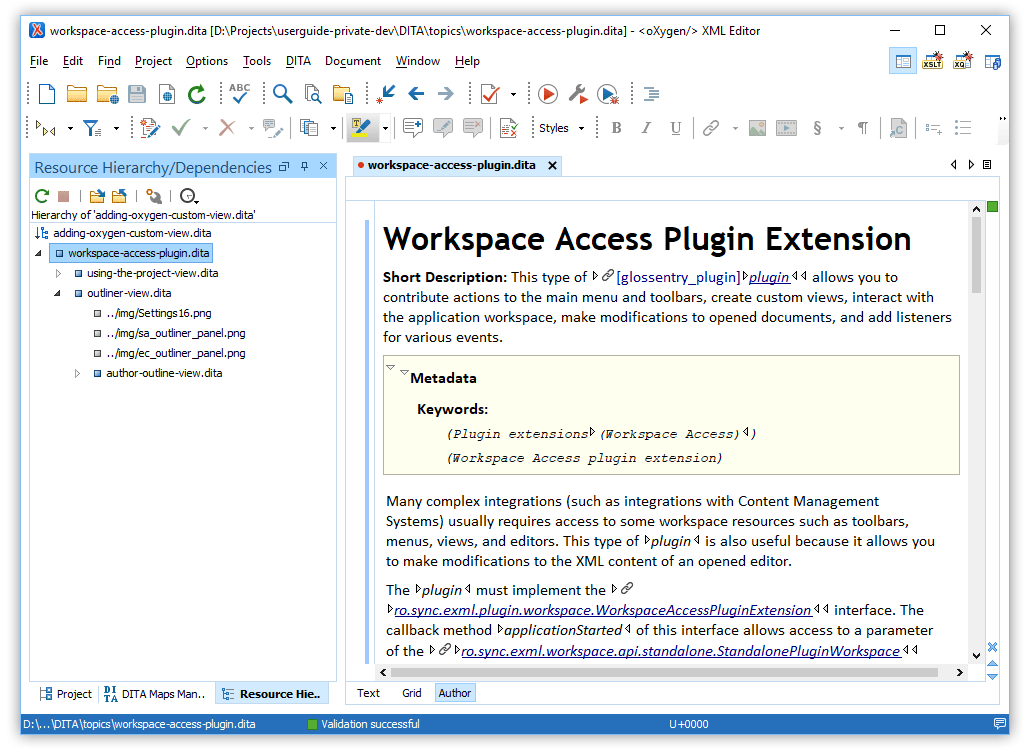1030x750 pixels.
Task: Open Find/Replace magnifier icon
Action: [282, 94]
